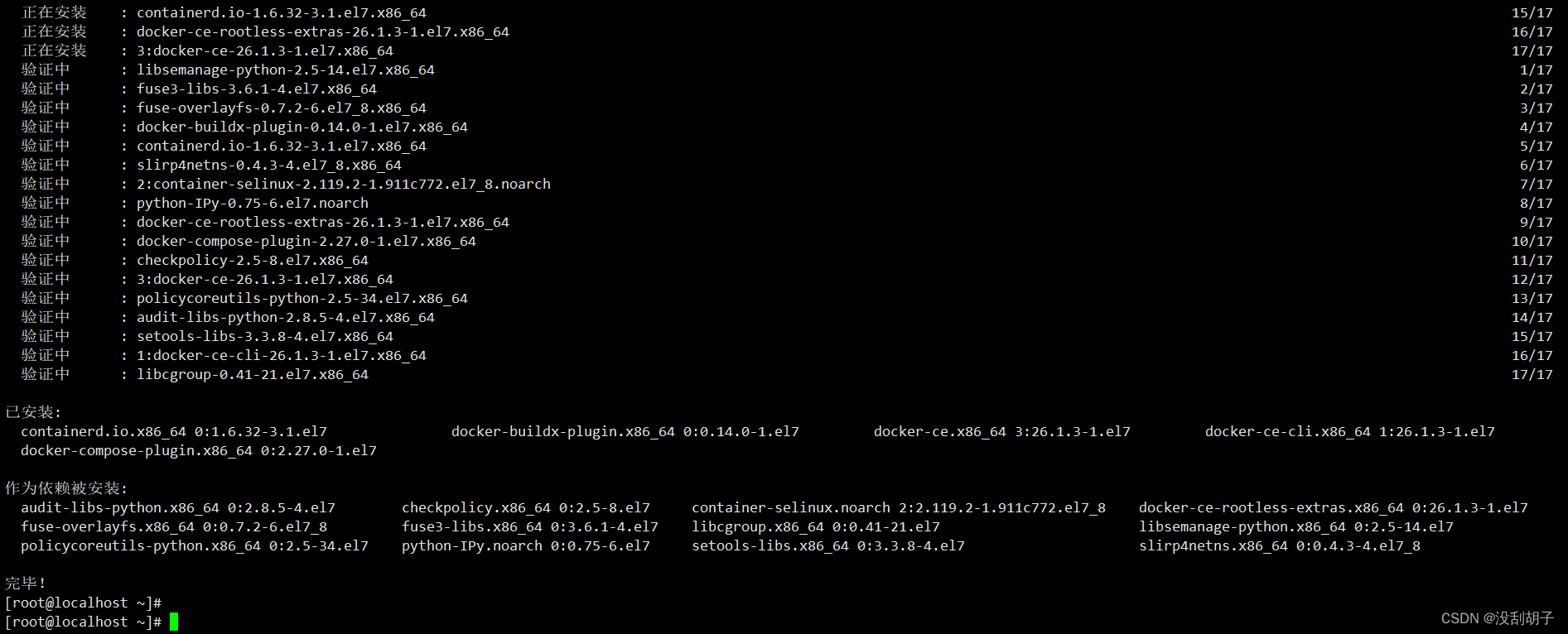Screen dimensions: 1568x634
Task: Click container-selinux.noarch dependency entry
Action: point(899,507)
